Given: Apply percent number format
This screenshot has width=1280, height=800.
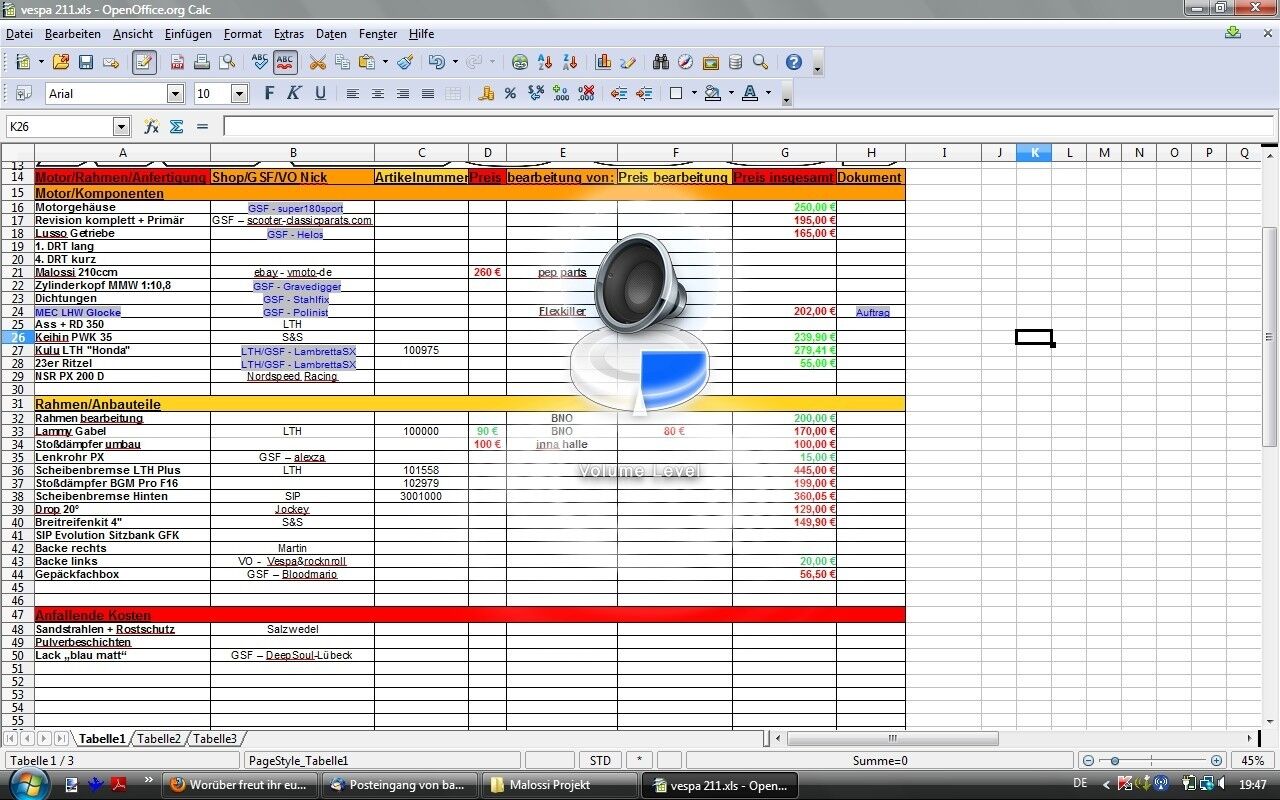Looking at the screenshot, I should pos(510,94).
